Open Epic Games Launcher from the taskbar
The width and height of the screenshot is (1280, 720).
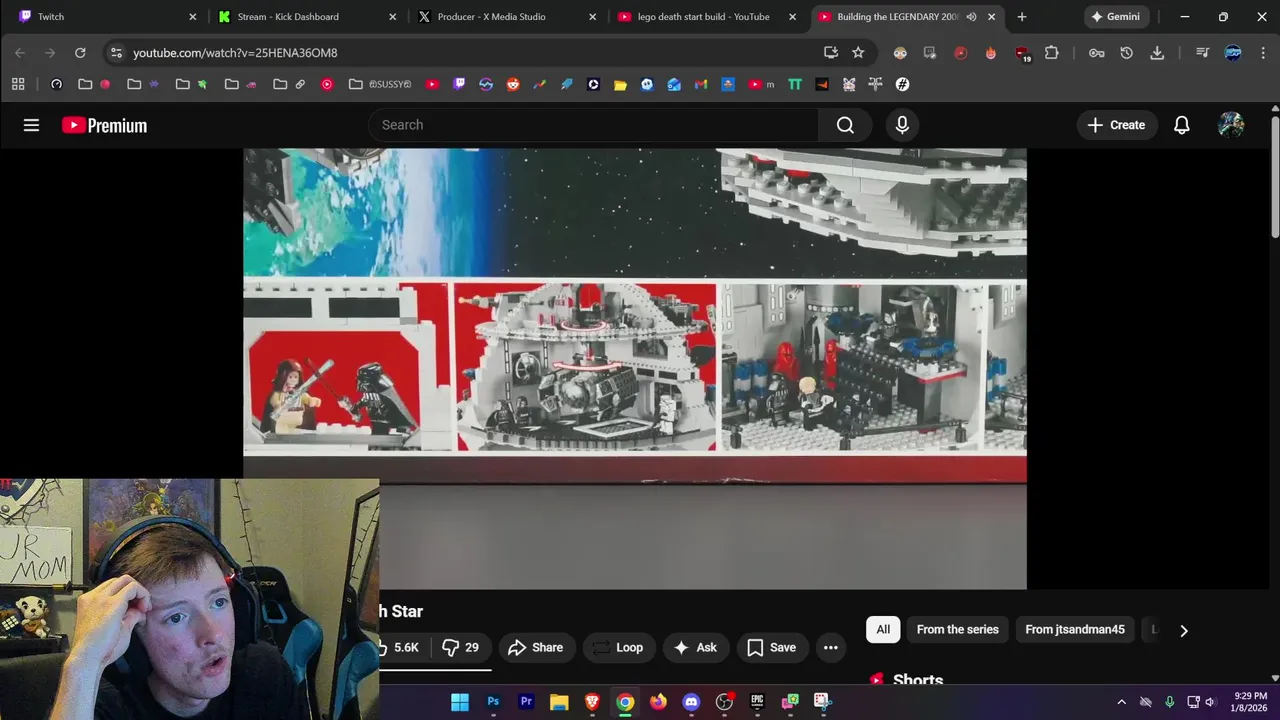coord(757,702)
